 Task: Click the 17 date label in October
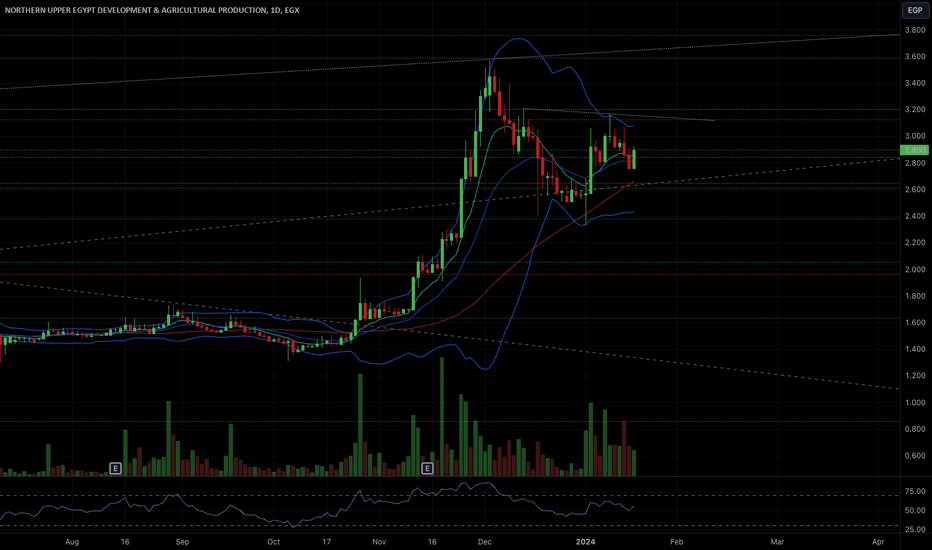pos(326,542)
